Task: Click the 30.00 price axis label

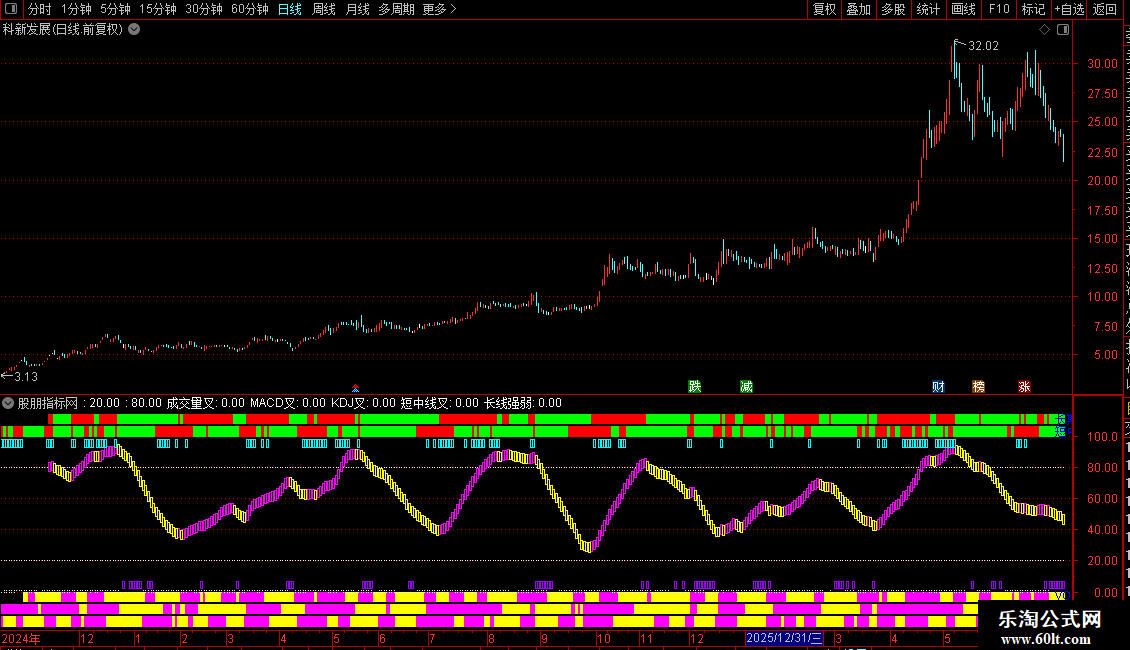Action: tap(1103, 63)
